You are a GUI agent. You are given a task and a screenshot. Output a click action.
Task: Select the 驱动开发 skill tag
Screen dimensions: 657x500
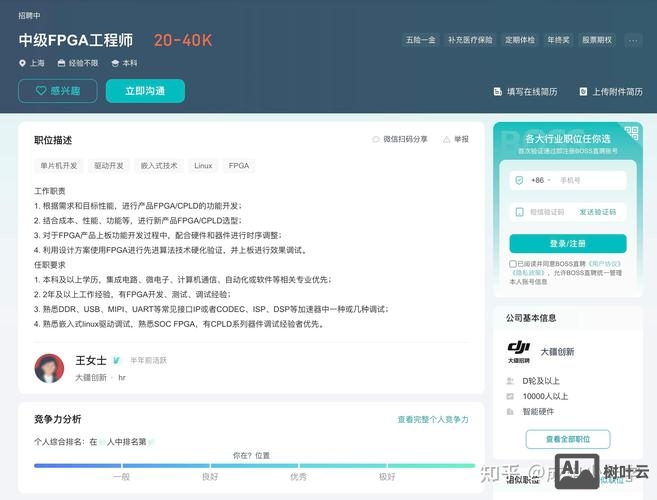(x=109, y=166)
